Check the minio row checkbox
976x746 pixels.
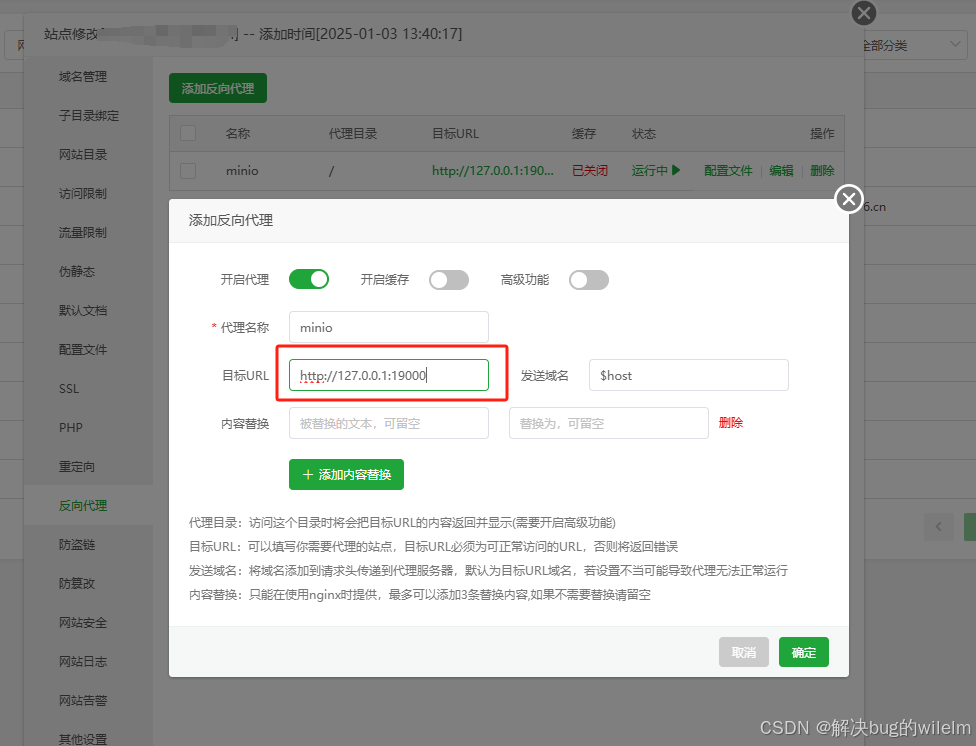(x=188, y=171)
